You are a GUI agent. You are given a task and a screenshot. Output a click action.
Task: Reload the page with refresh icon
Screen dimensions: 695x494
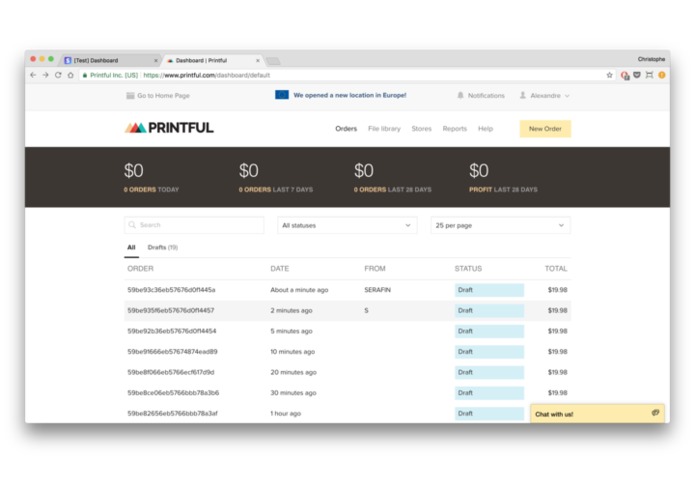58,75
